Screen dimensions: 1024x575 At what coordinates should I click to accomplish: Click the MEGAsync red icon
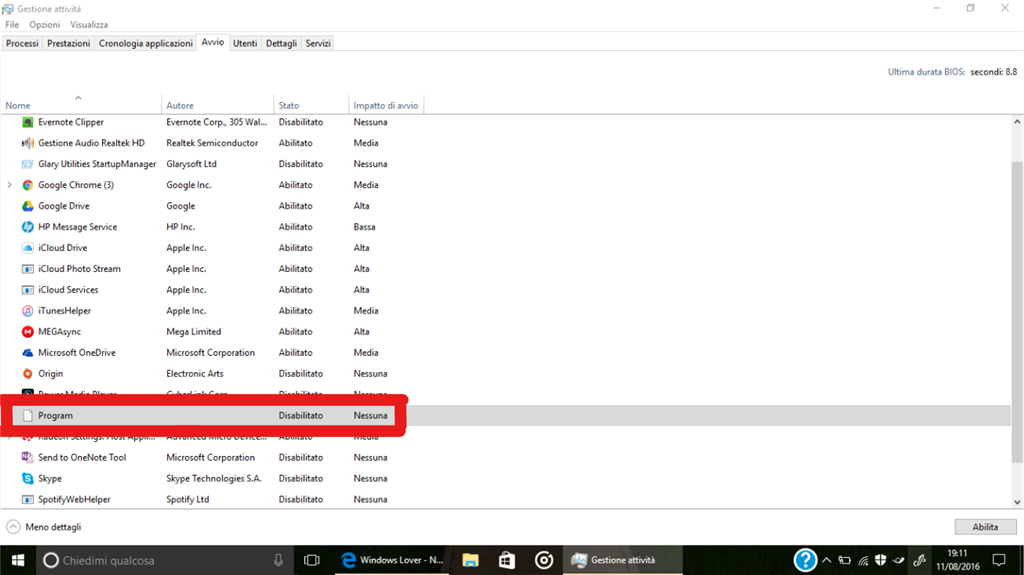(x=27, y=331)
